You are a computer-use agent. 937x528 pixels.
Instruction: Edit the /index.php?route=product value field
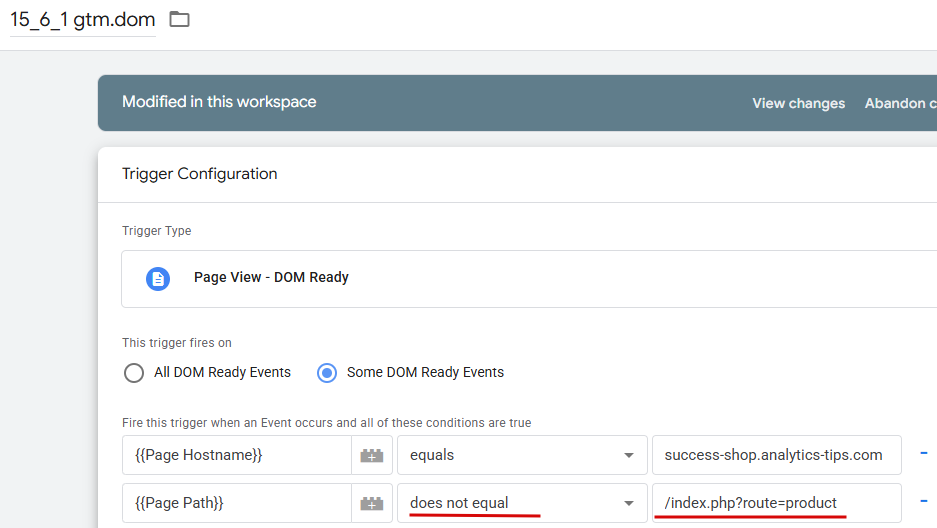tap(777, 503)
